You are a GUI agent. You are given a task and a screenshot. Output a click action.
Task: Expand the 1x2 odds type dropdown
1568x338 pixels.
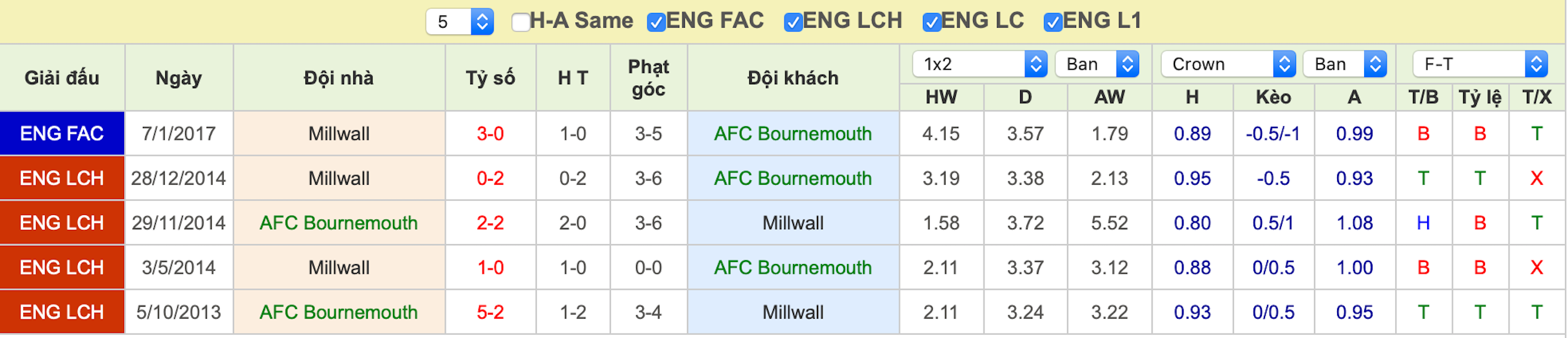[980, 64]
